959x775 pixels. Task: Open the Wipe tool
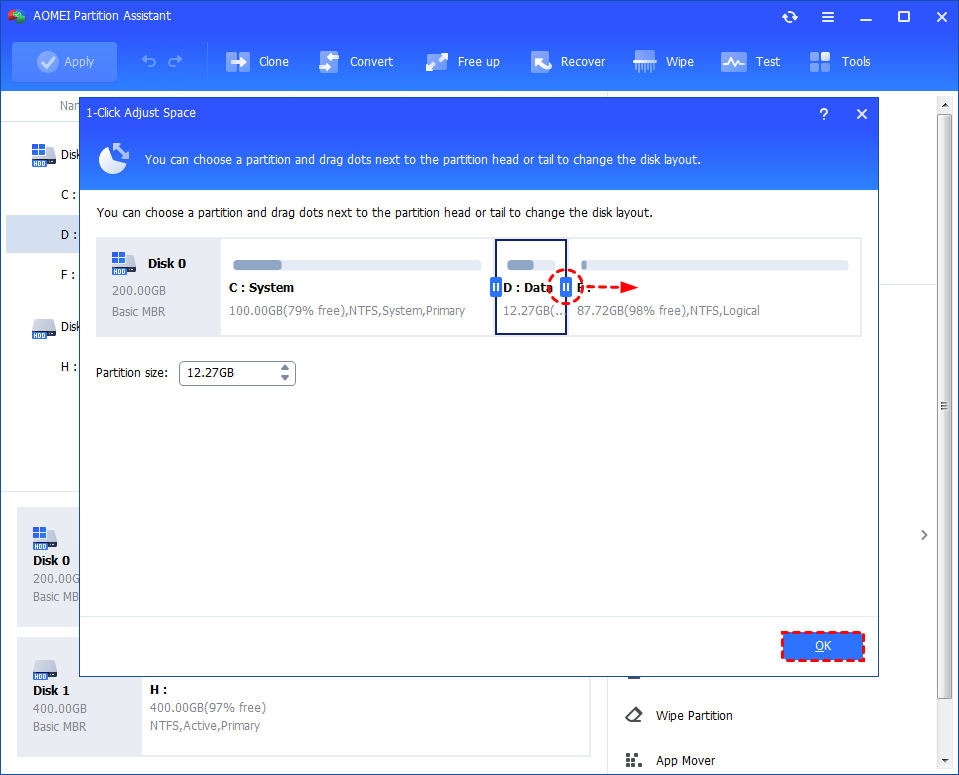point(663,62)
